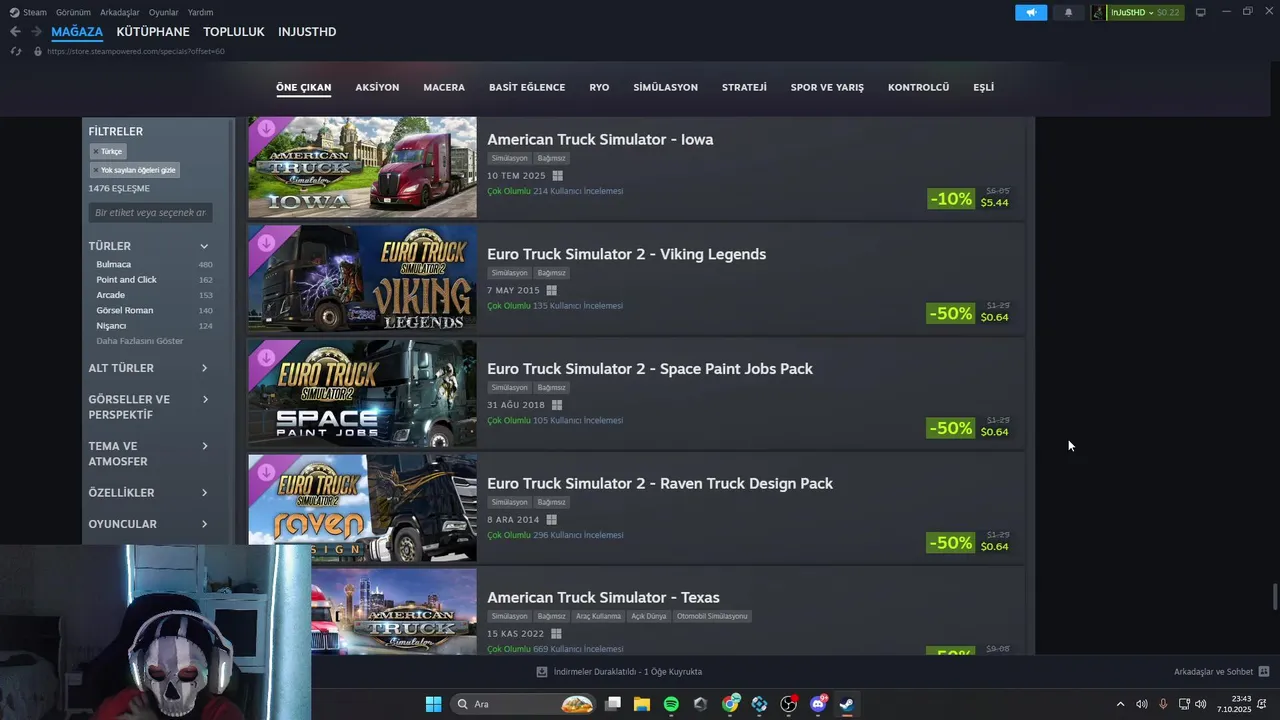This screenshot has height=720, width=1280.
Task: Open Discord from the taskbar
Action: [818, 704]
